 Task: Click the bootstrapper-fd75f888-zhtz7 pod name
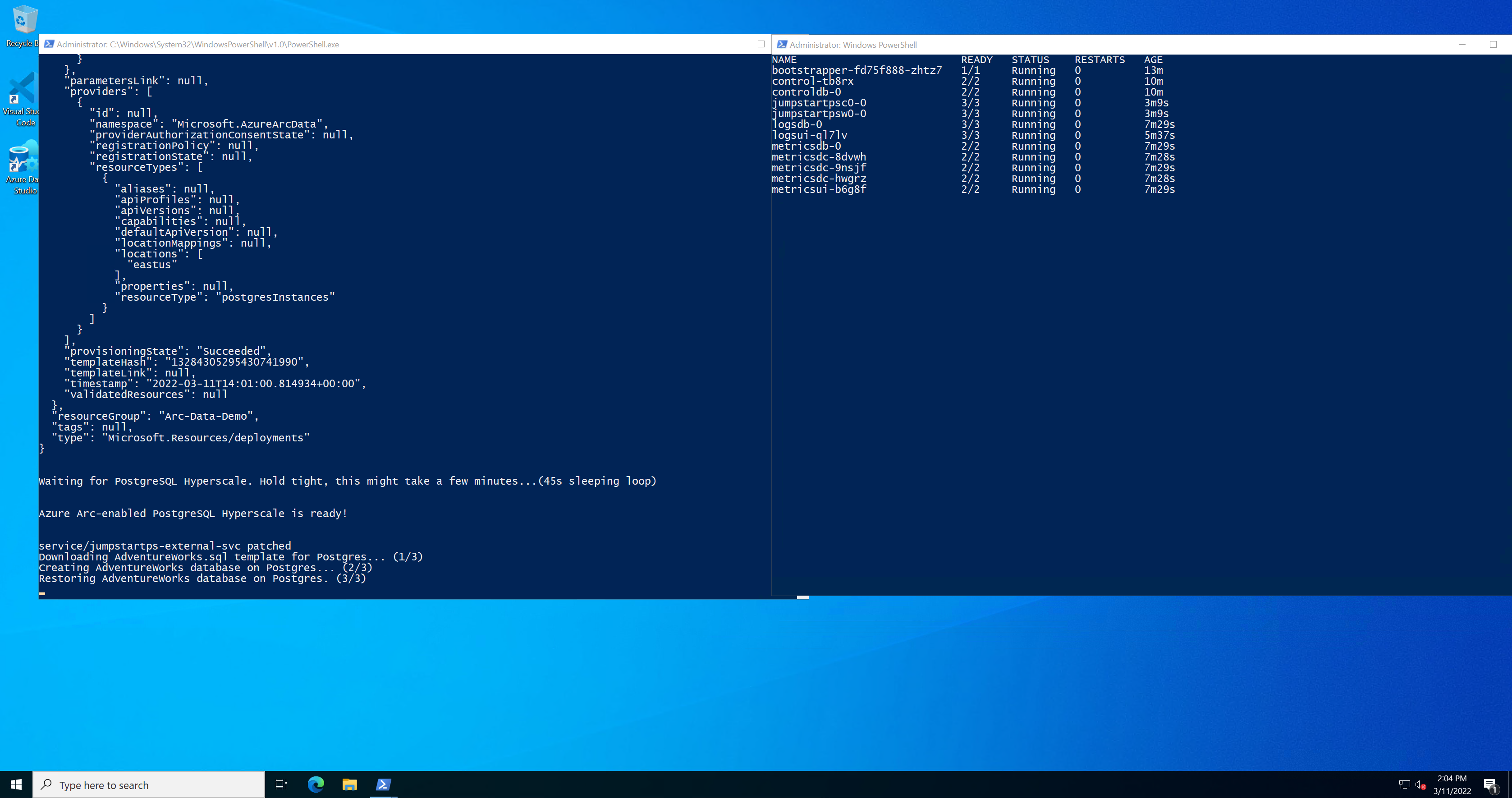[857, 70]
